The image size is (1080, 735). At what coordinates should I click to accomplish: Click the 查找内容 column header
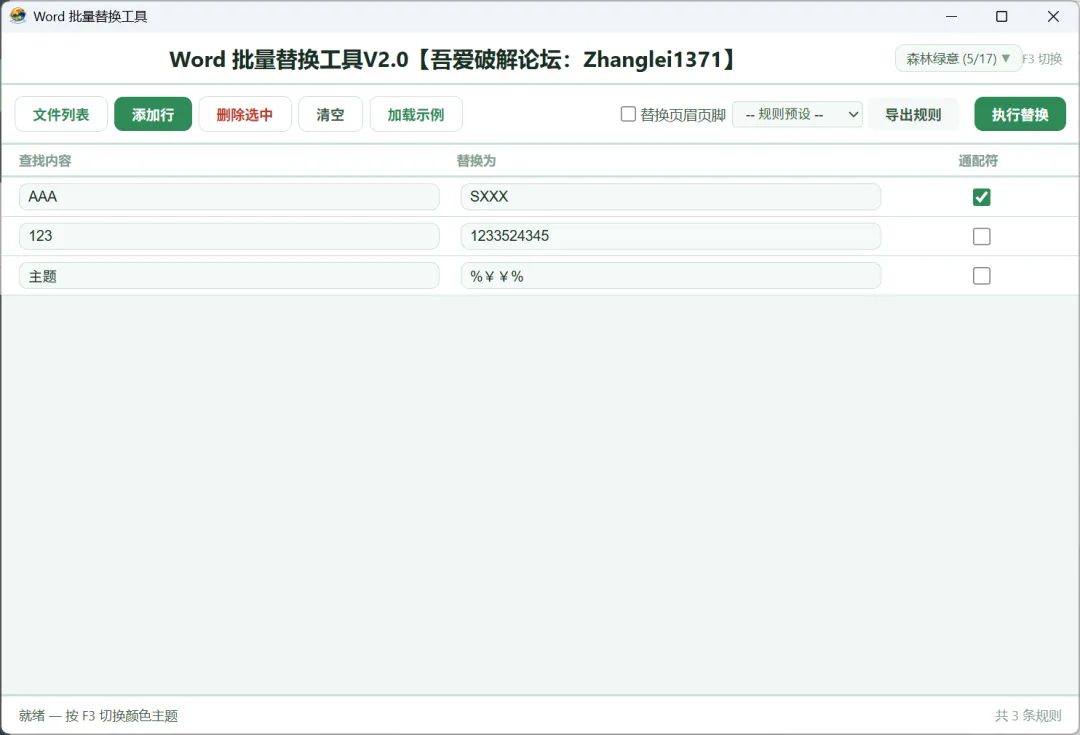pyautogui.click(x=45, y=161)
